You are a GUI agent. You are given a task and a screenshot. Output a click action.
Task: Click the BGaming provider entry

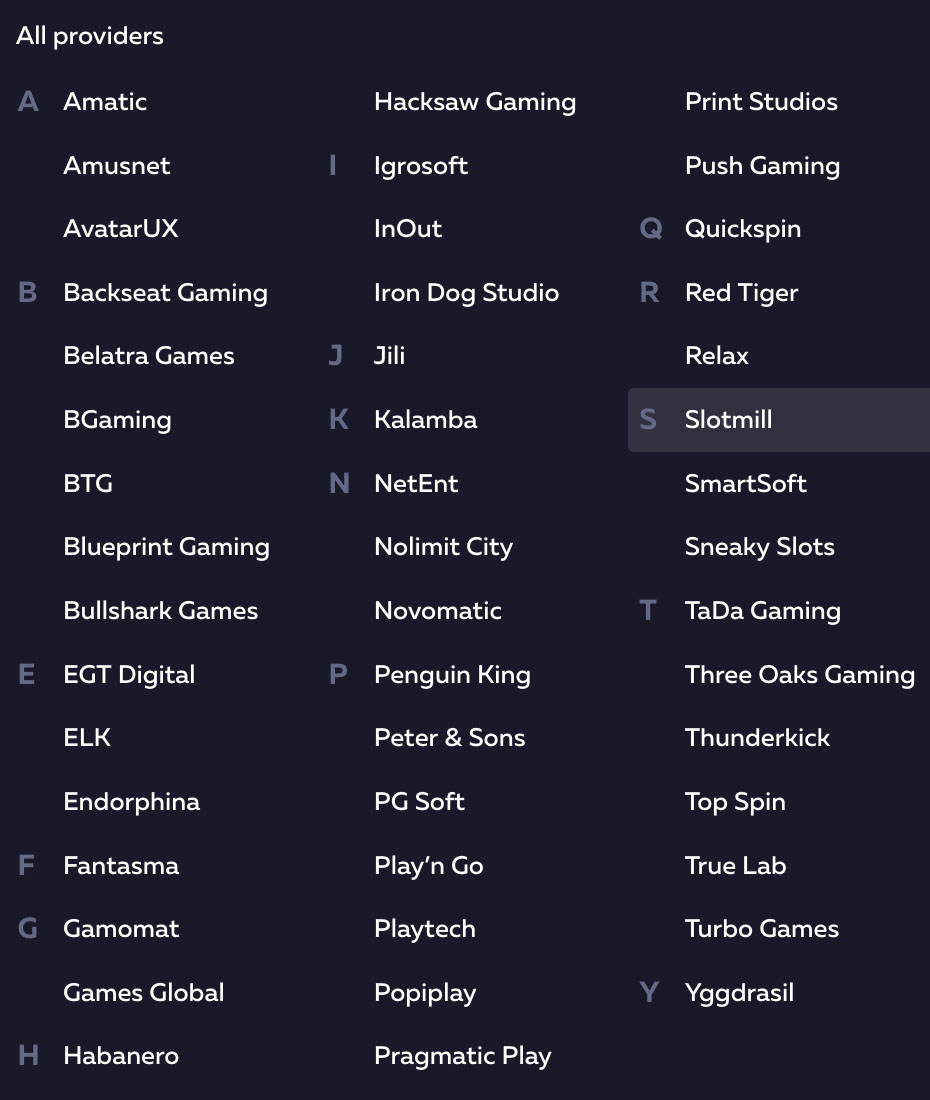(117, 420)
